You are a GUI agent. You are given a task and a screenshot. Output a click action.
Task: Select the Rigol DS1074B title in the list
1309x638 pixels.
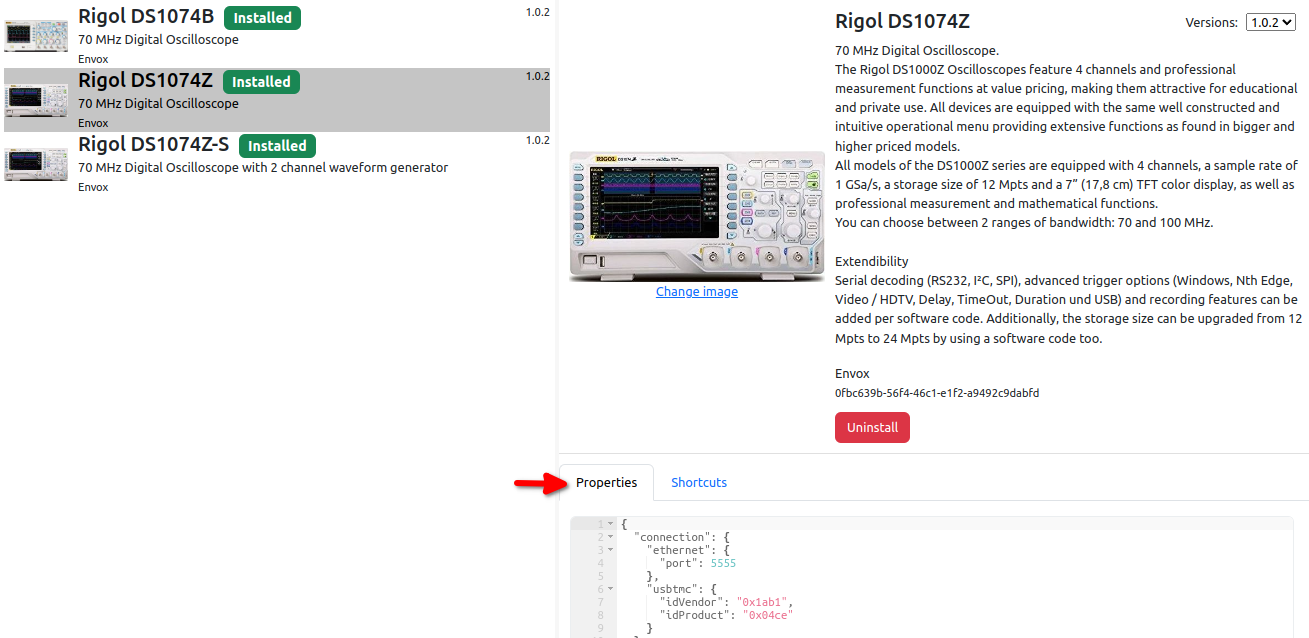pyautogui.click(x=146, y=17)
